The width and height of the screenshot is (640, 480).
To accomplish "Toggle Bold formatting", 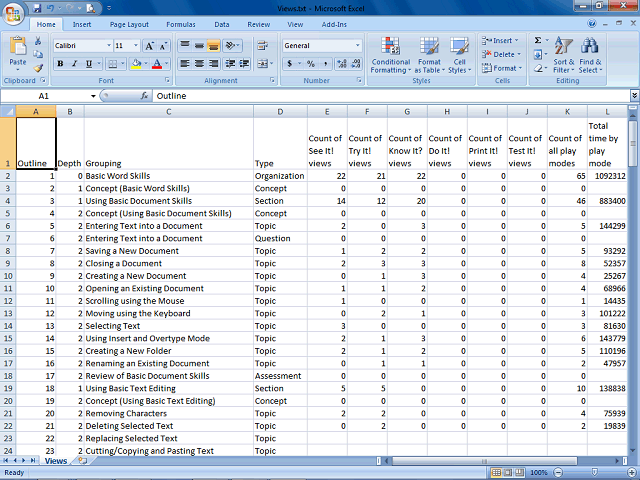I will click(60, 63).
